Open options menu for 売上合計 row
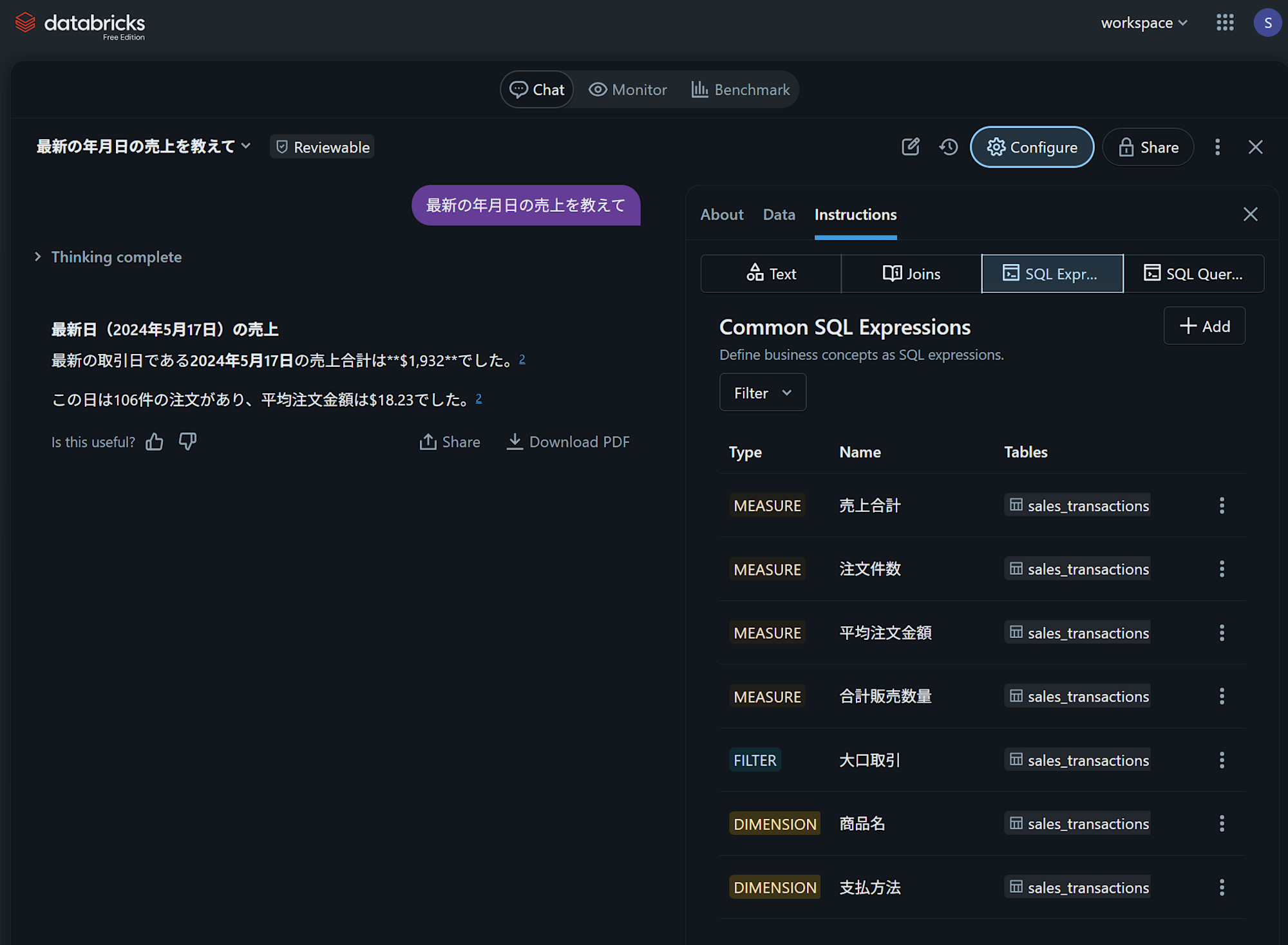 (1222, 505)
